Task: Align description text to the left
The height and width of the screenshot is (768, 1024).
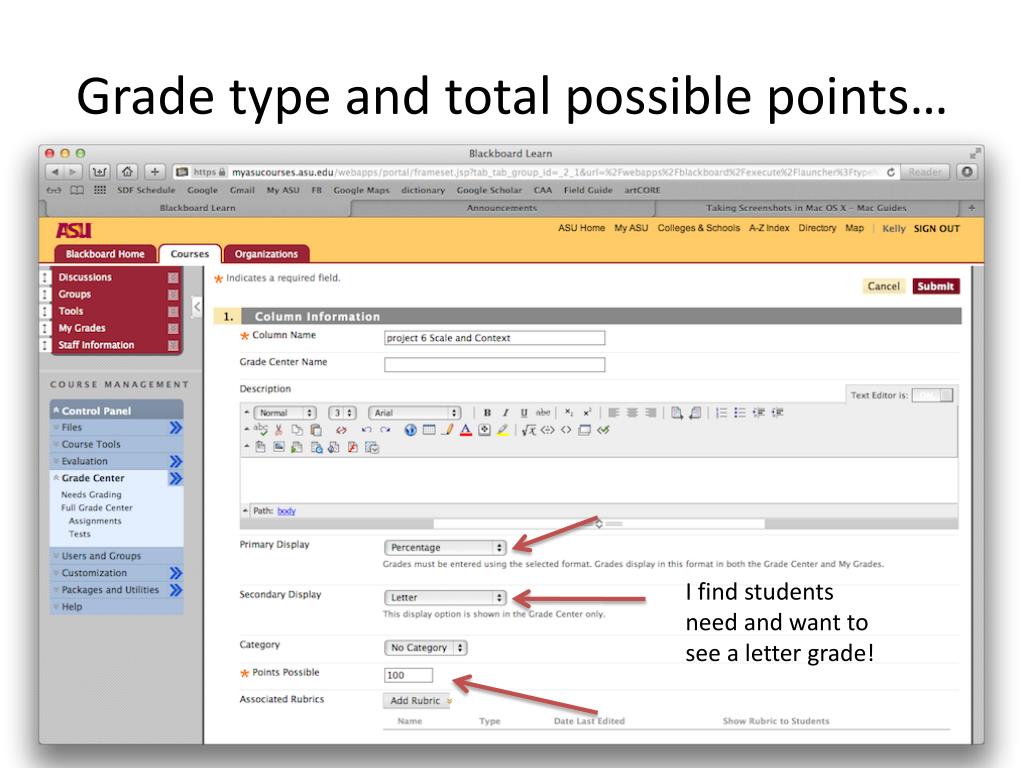Action: click(614, 413)
